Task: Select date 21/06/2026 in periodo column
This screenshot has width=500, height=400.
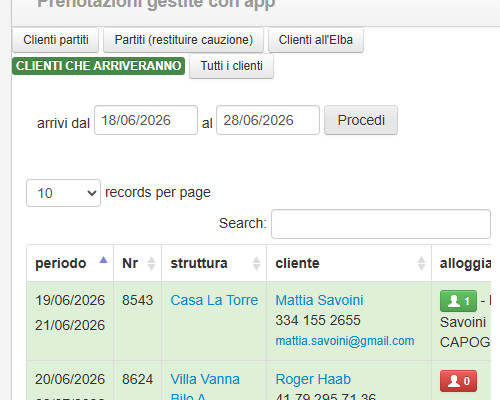Action: point(70,325)
